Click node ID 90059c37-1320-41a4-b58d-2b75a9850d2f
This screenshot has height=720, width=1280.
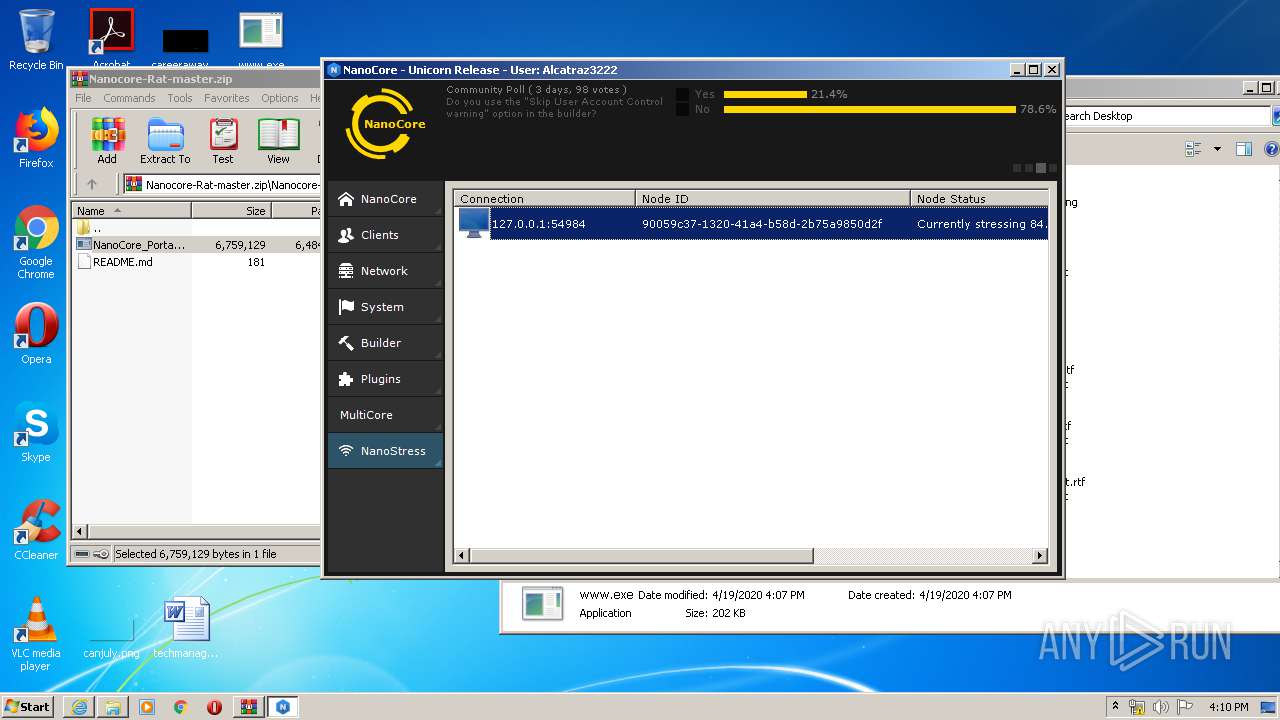pos(762,224)
